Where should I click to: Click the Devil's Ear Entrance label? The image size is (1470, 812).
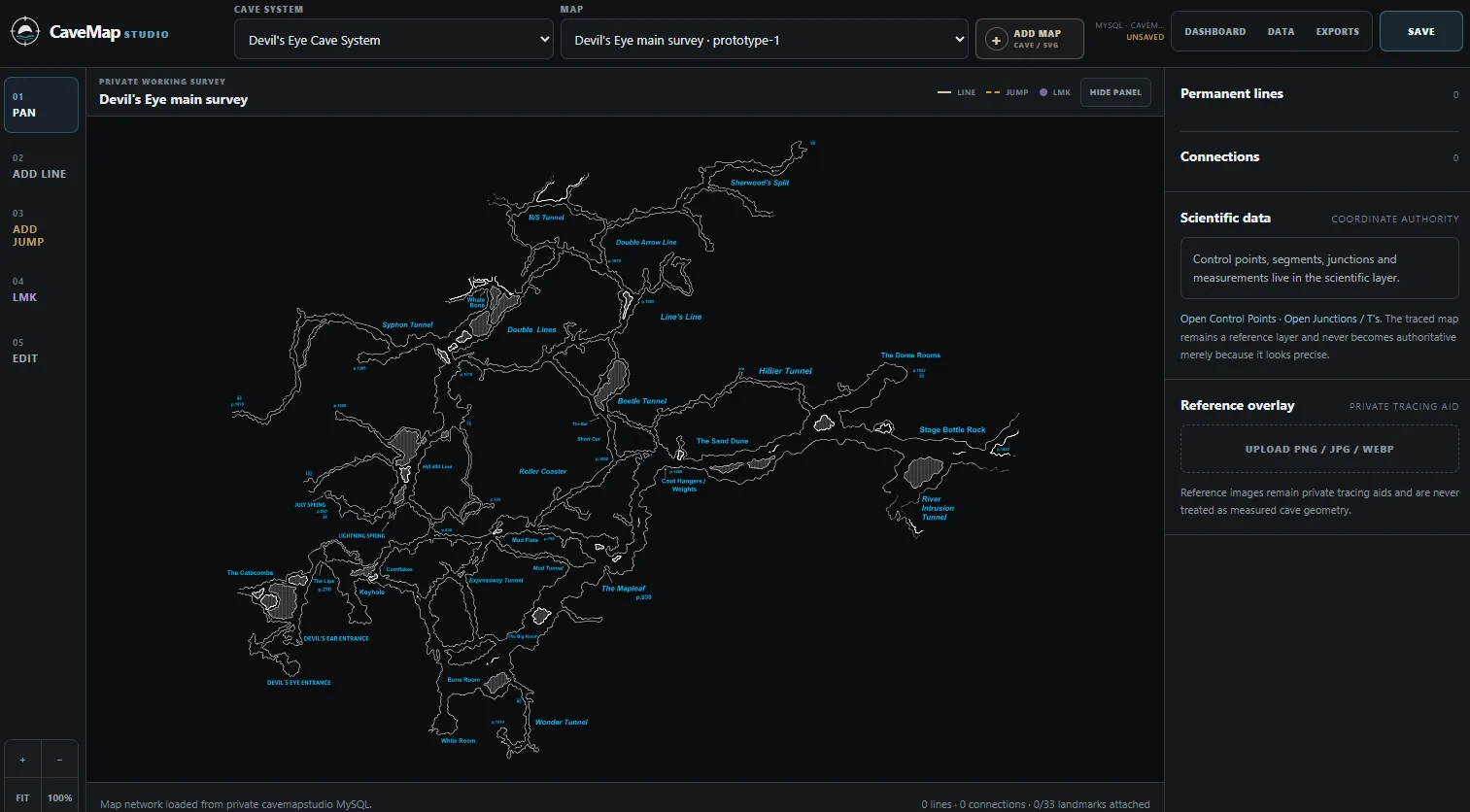pos(336,639)
